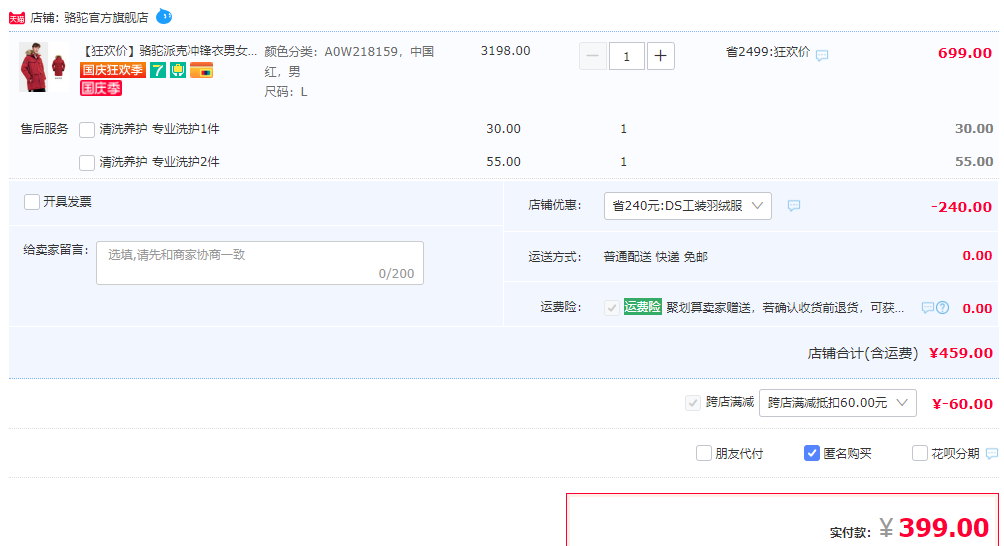Click the quantity input field showing 1
1004x546 pixels.
[x=626, y=56]
